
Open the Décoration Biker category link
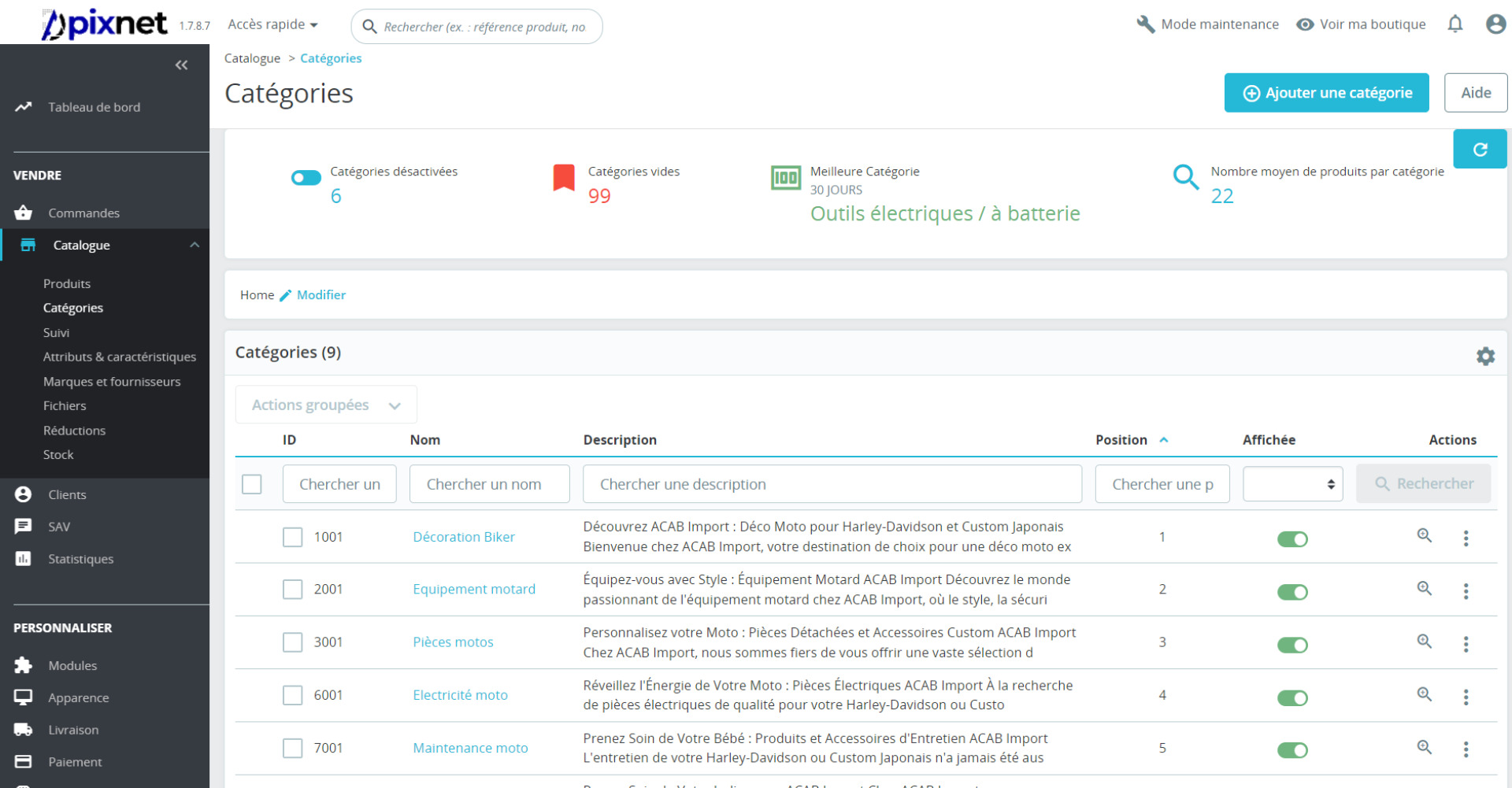(464, 537)
